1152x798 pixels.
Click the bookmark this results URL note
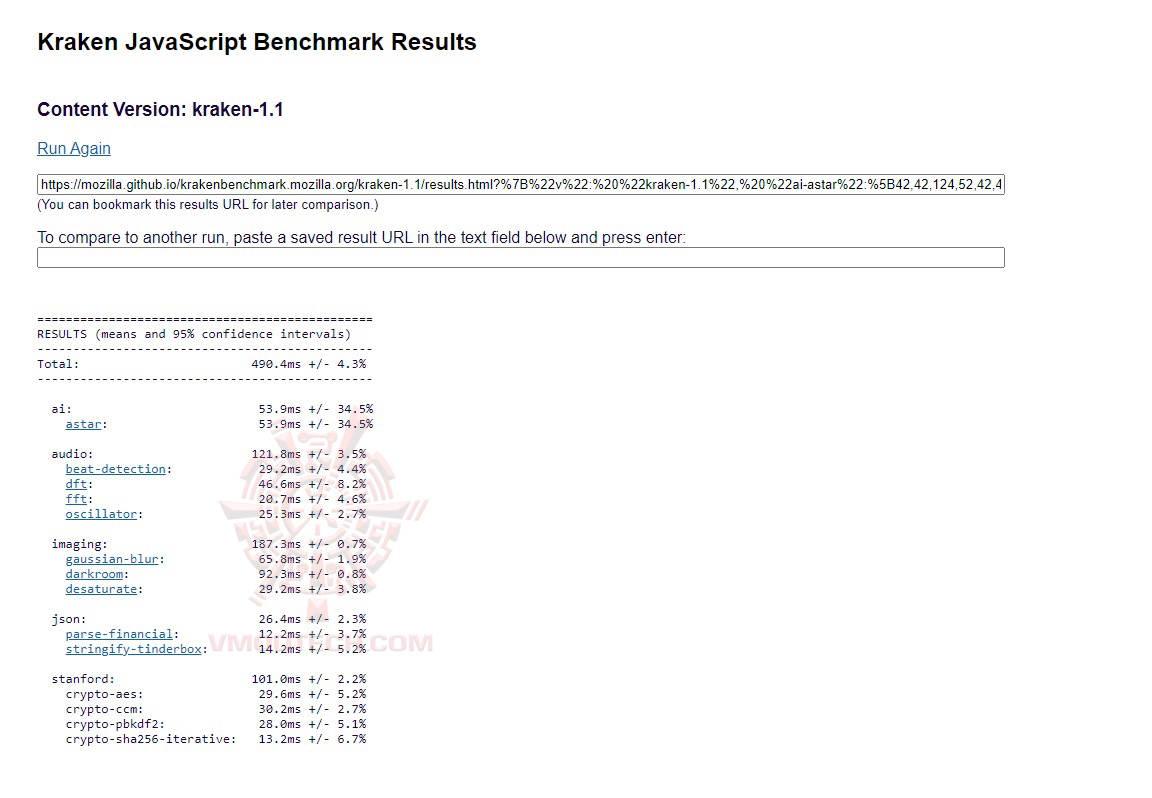pyautogui.click(x=208, y=205)
